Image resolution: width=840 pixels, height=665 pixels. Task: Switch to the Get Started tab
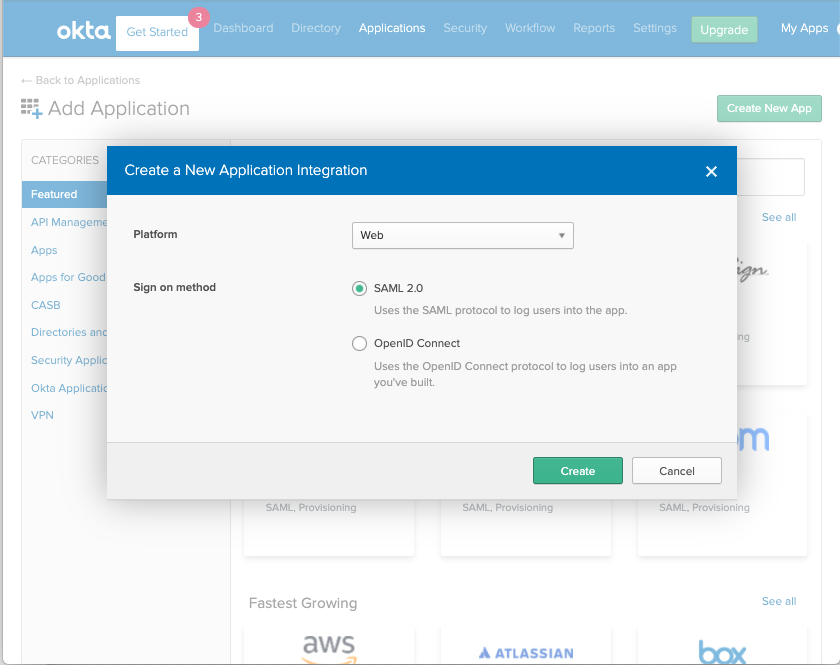pos(157,33)
